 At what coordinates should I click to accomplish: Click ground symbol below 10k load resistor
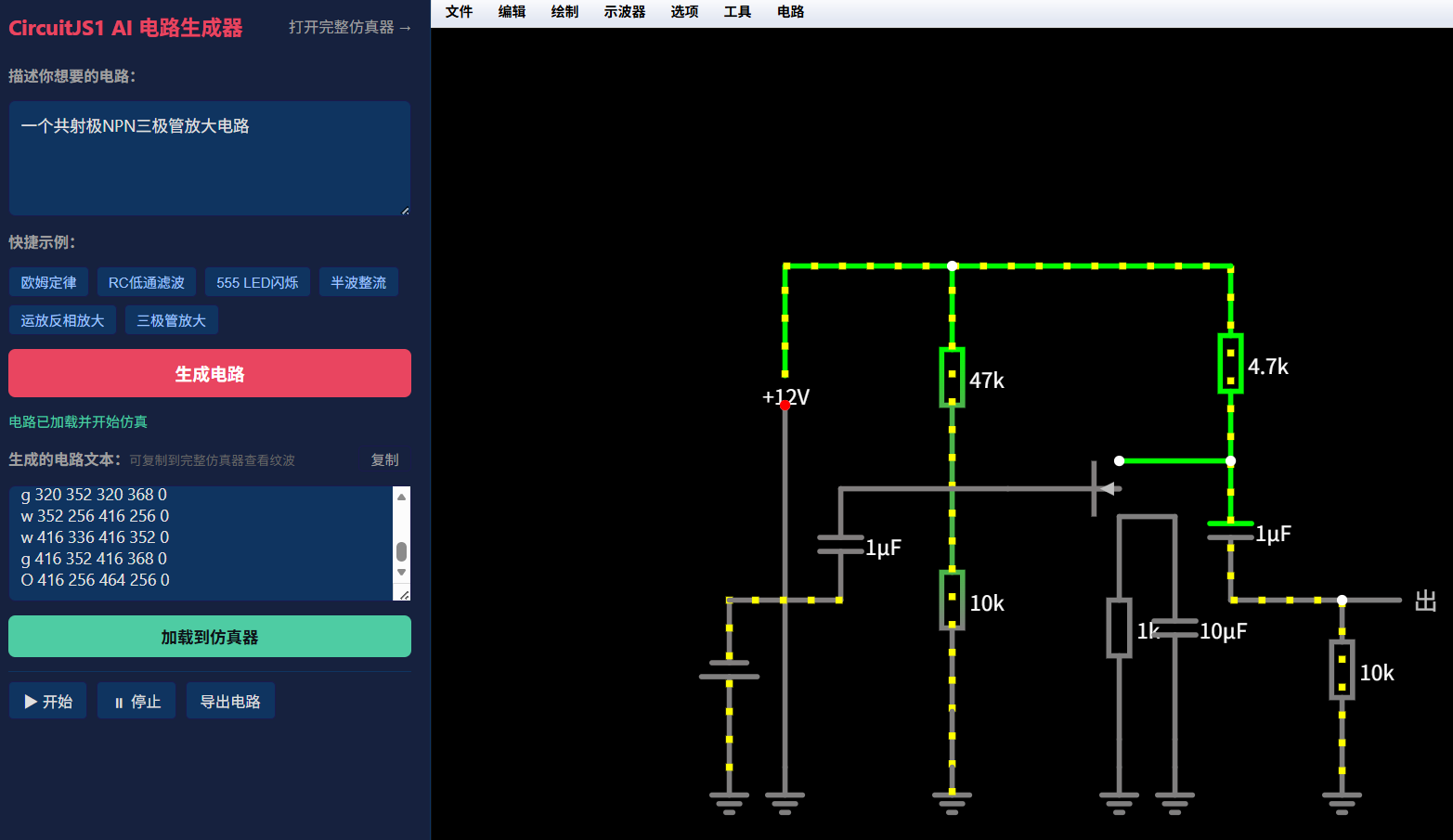coord(1342,803)
